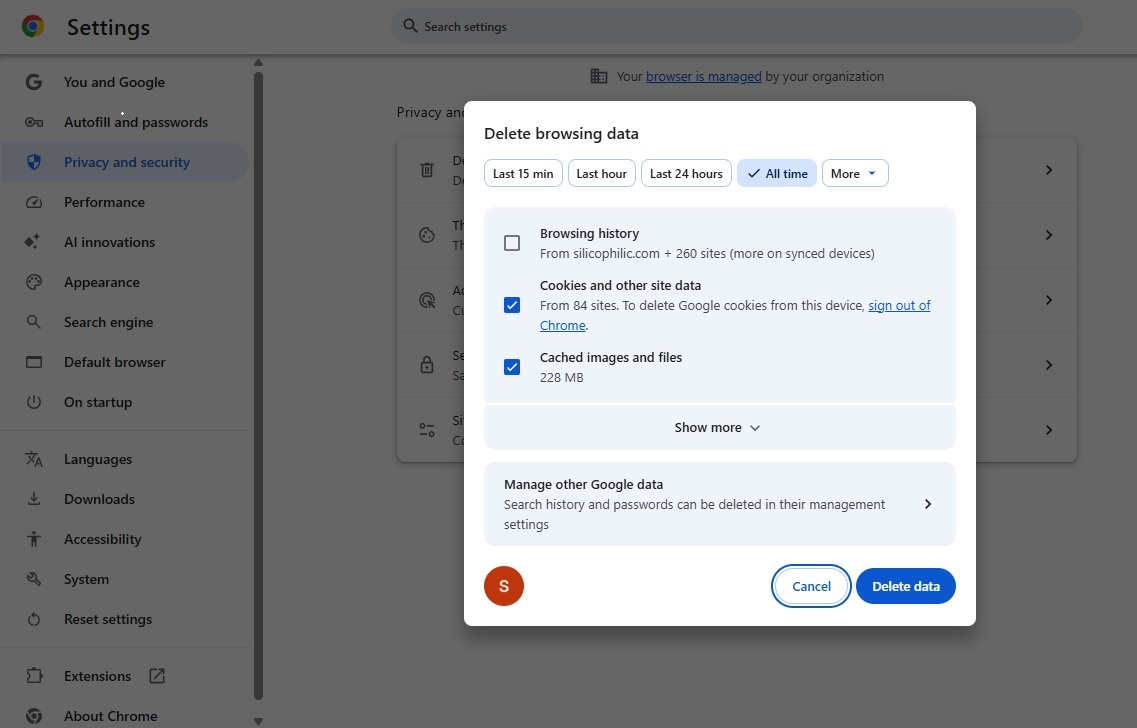Click the Appearance palette icon
The image size is (1137, 728).
[33, 282]
